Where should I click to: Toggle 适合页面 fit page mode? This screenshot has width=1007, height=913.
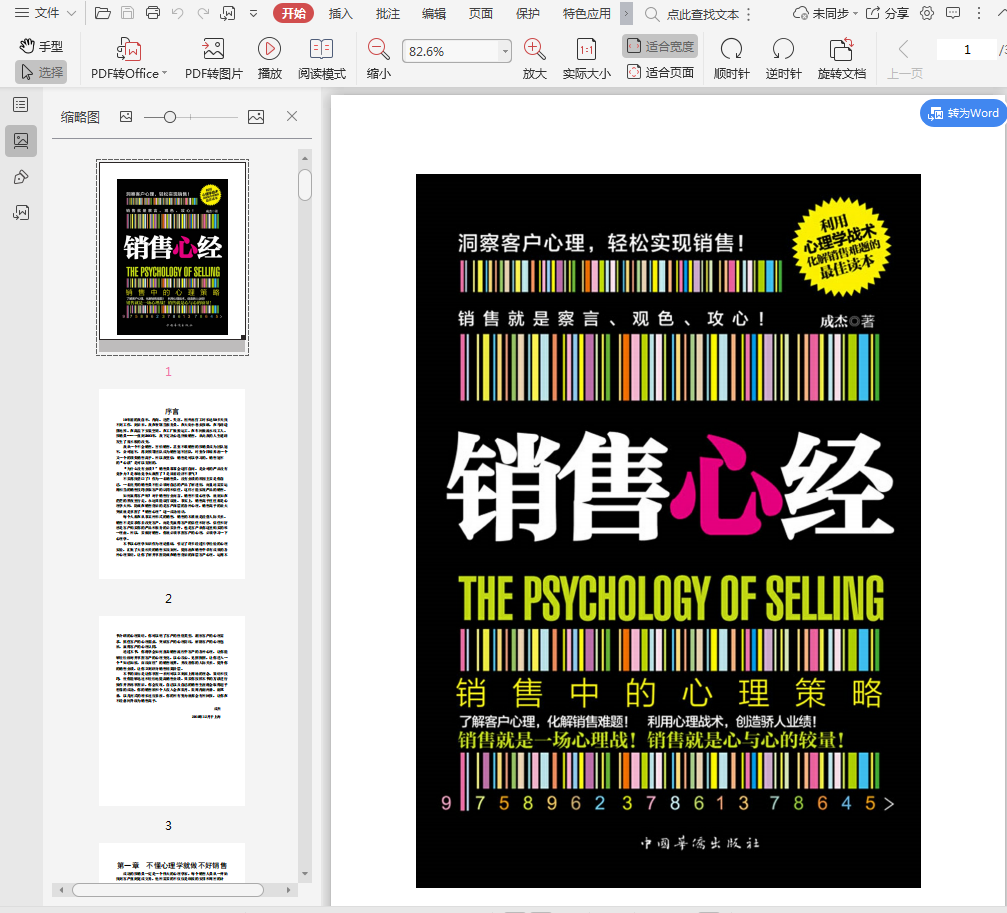pyautogui.click(x=659, y=72)
